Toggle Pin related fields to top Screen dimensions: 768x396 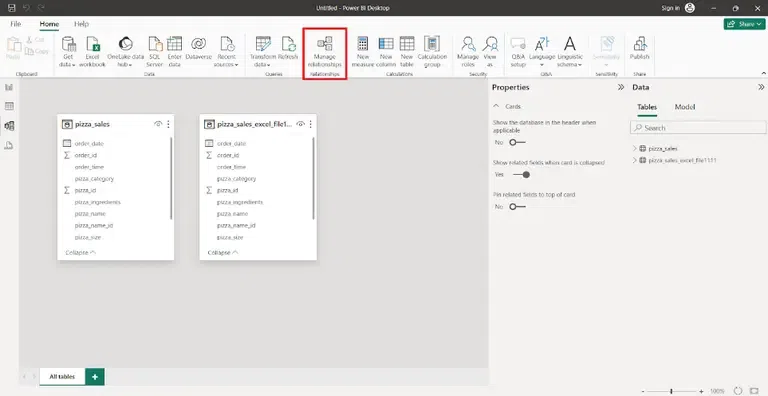(517, 207)
